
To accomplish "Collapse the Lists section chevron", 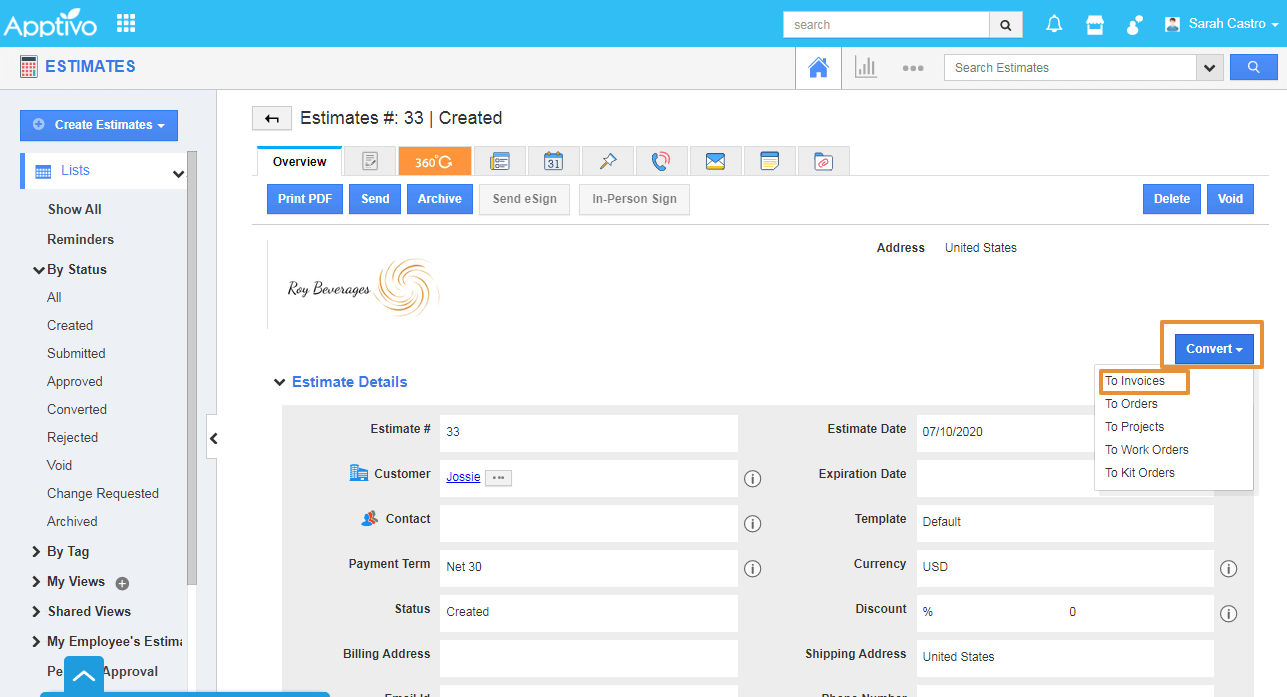I will tap(178, 174).
